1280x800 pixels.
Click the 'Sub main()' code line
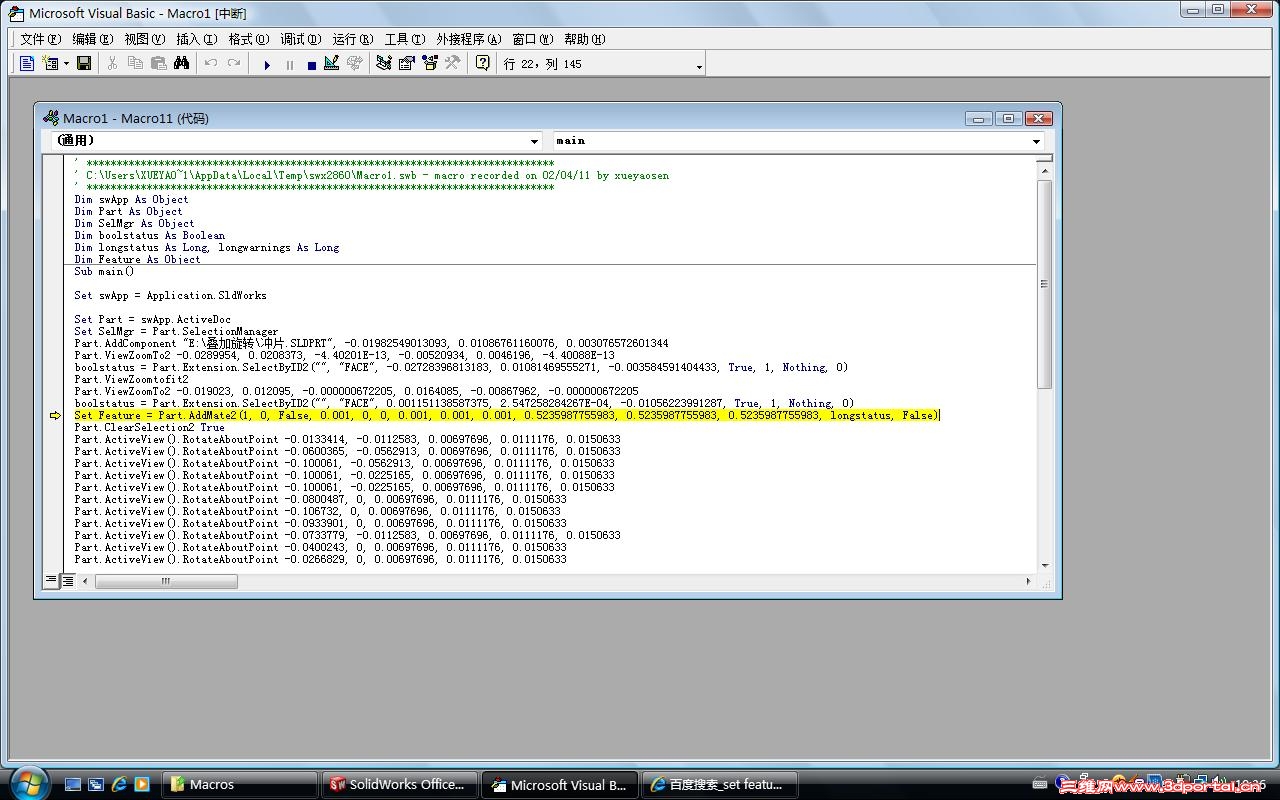(x=104, y=271)
